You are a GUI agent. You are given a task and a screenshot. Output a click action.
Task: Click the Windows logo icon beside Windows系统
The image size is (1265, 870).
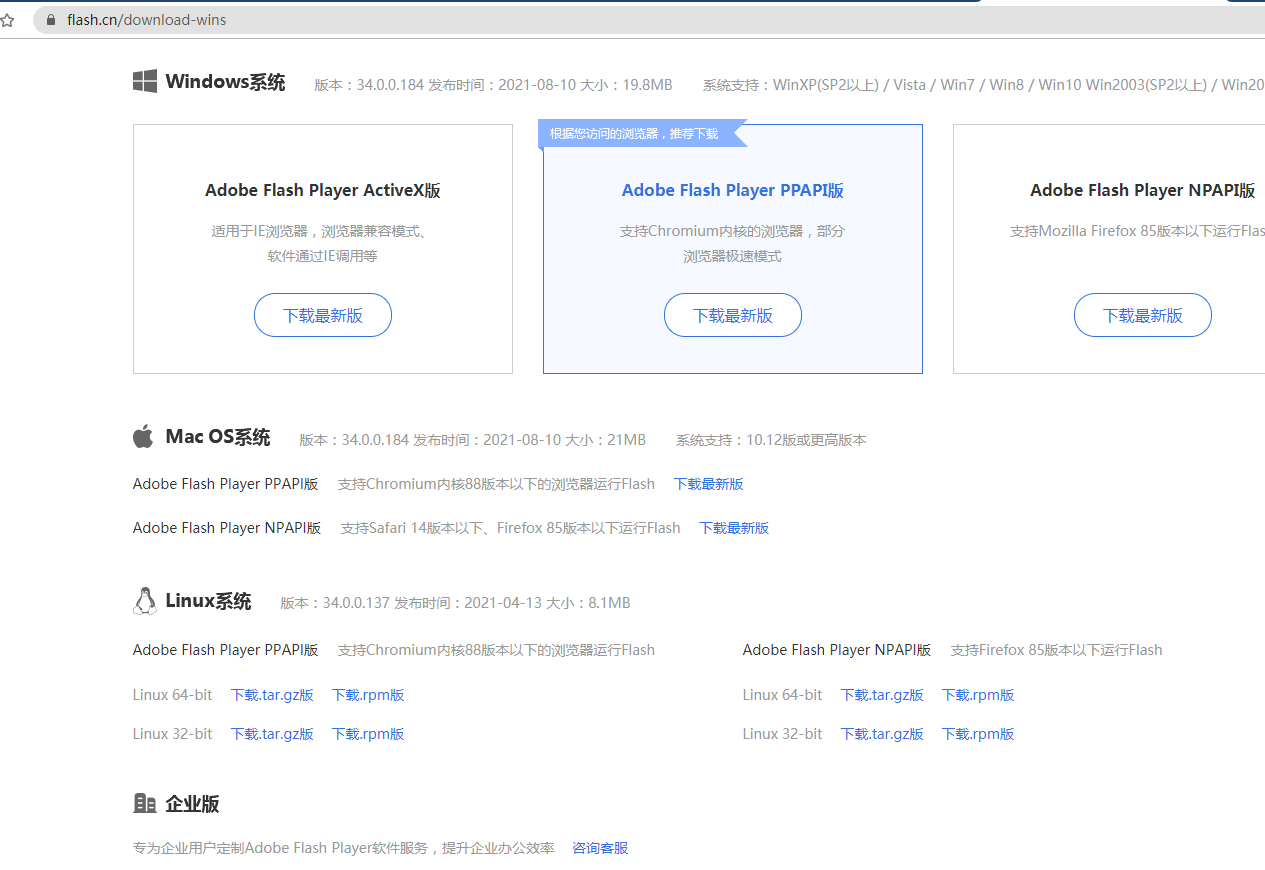[x=145, y=81]
